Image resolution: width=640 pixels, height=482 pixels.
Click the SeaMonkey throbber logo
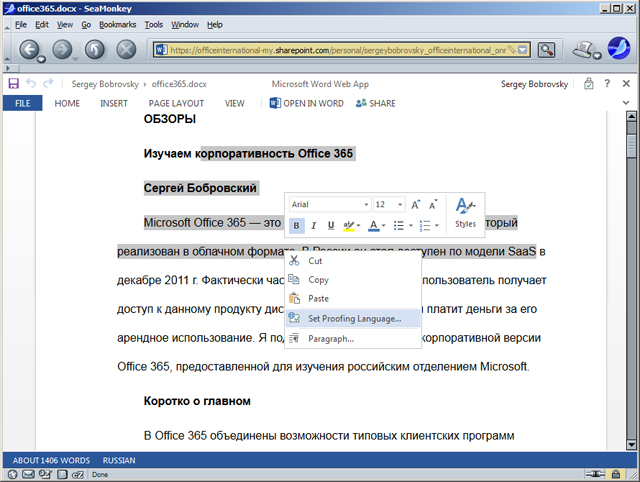(619, 48)
